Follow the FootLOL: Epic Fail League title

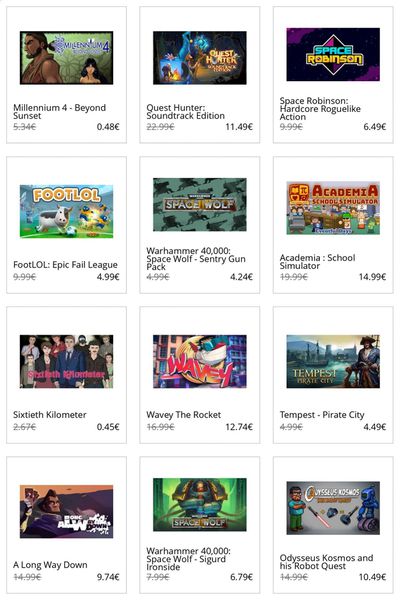coord(65,265)
